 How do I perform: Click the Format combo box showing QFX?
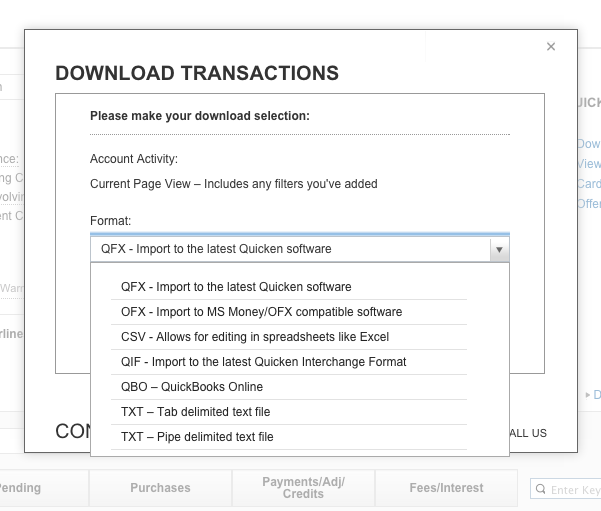pos(300,249)
